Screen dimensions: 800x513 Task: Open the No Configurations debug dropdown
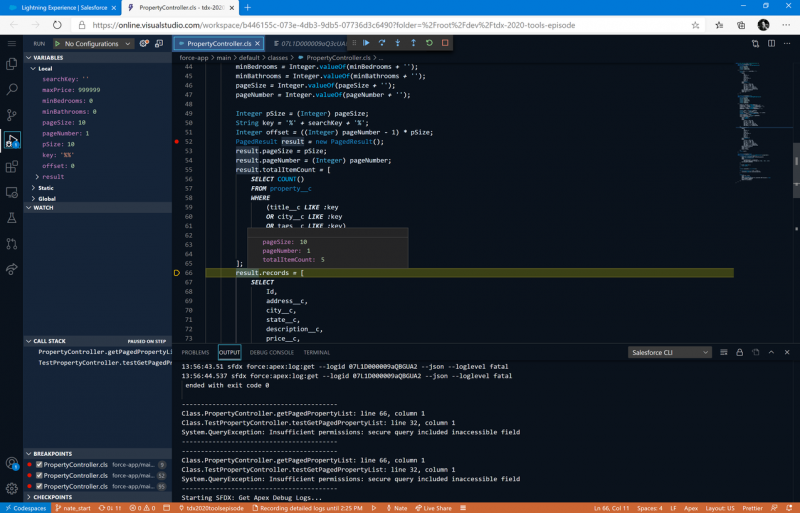point(92,44)
